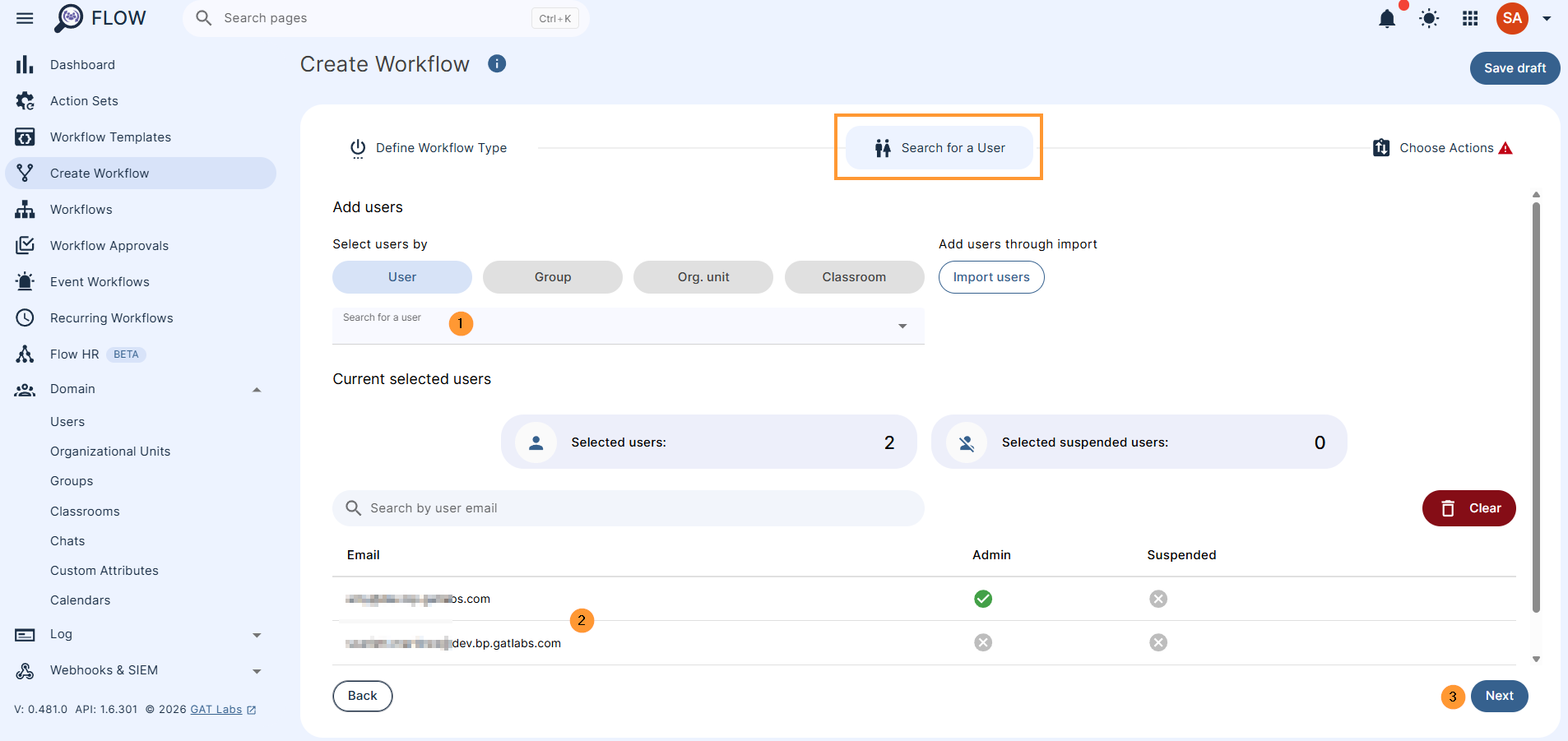Image resolution: width=1568 pixels, height=741 pixels.
Task: Click the scroll down arrow of workflow panel
Action: click(1536, 660)
